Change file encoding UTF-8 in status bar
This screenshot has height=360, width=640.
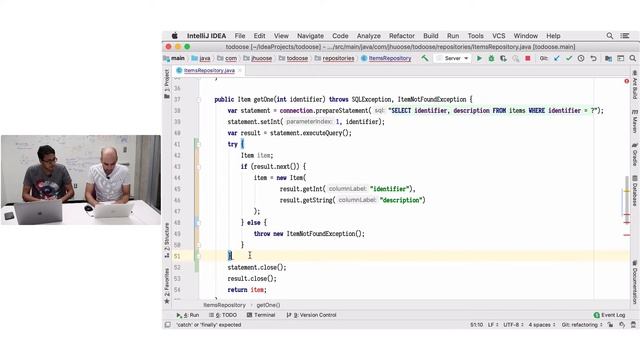tap(513, 325)
